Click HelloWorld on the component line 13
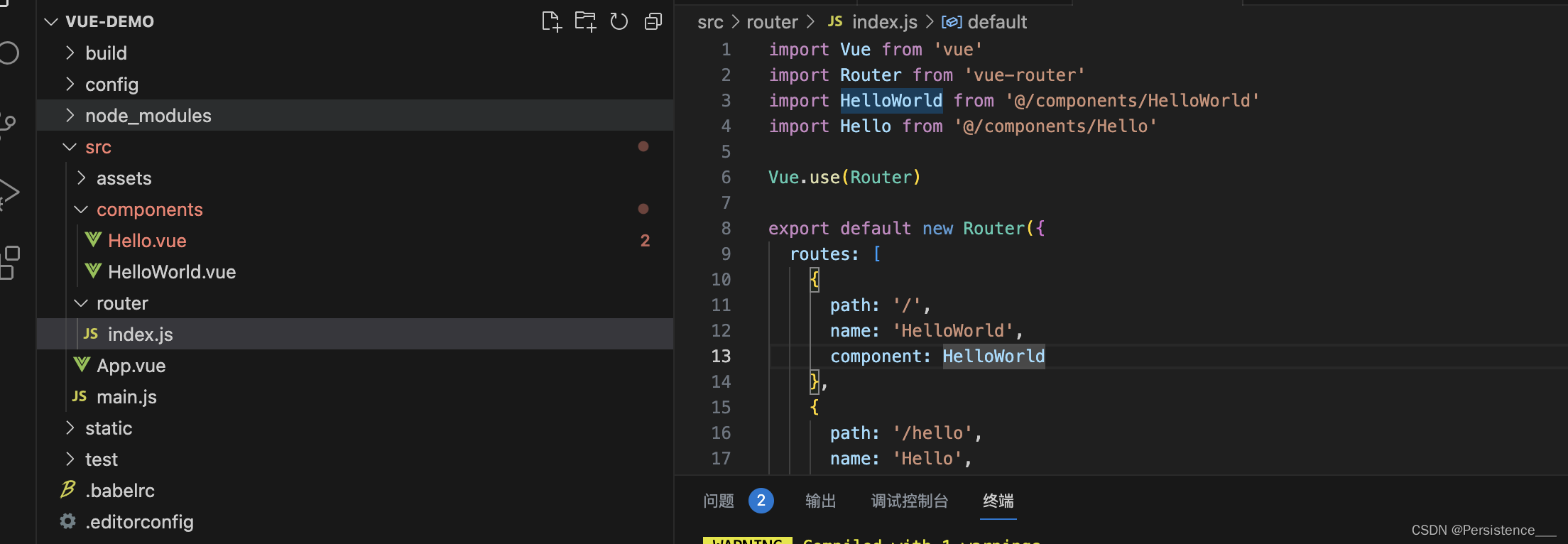The width and height of the screenshot is (1568, 544). (x=993, y=356)
